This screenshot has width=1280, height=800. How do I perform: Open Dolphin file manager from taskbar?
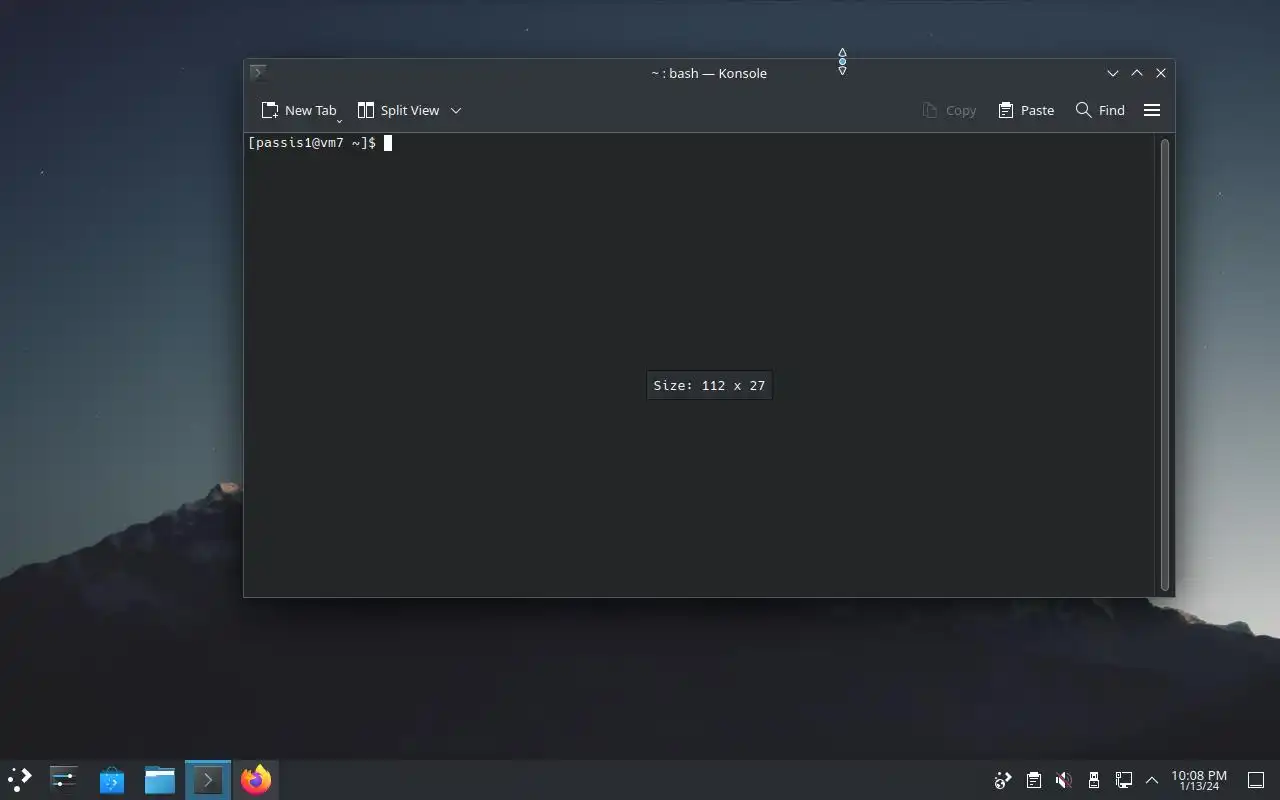[x=160, y=779]
